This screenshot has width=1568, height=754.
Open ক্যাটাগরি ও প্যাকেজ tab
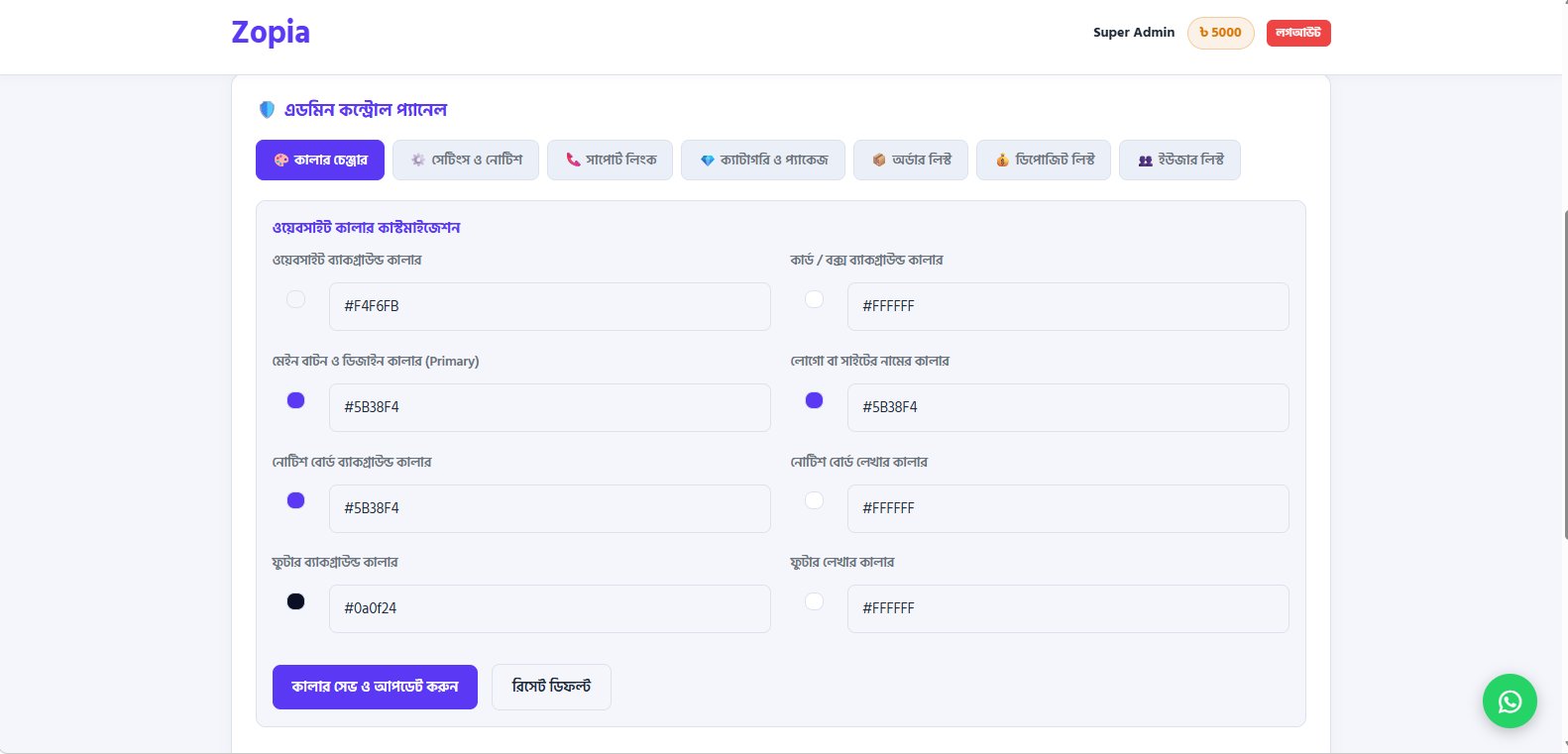pos(763,160)
